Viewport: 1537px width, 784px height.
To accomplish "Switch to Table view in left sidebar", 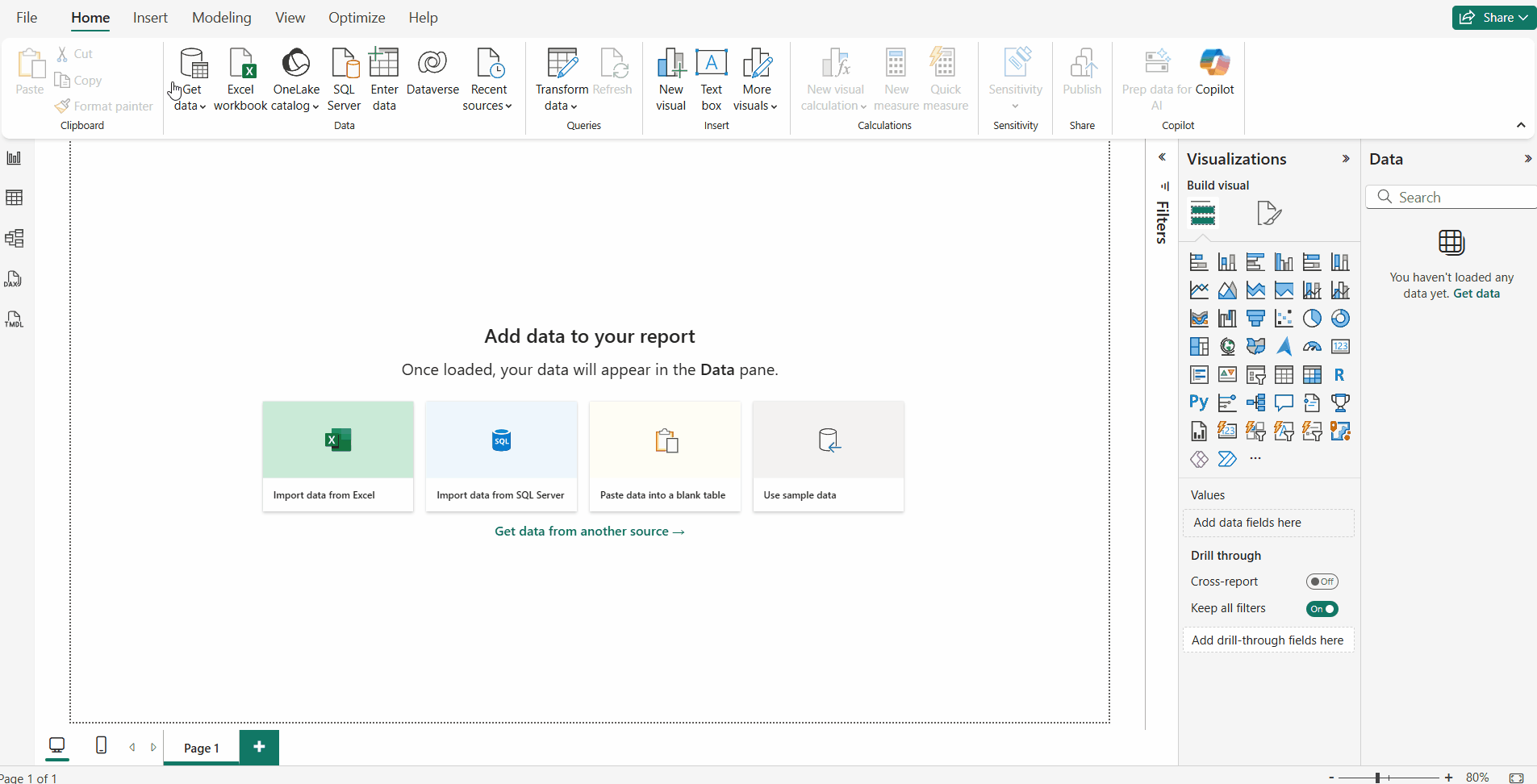I will click(x=15, y=198).
